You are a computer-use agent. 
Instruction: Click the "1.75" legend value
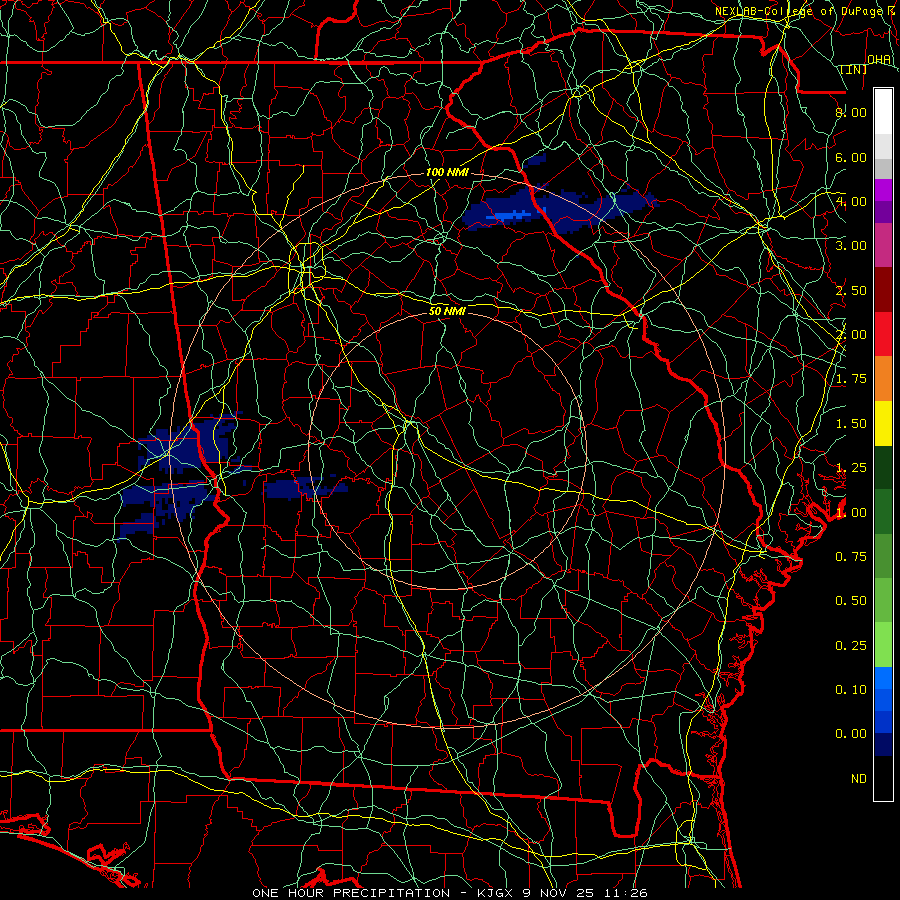click(851, 379)
